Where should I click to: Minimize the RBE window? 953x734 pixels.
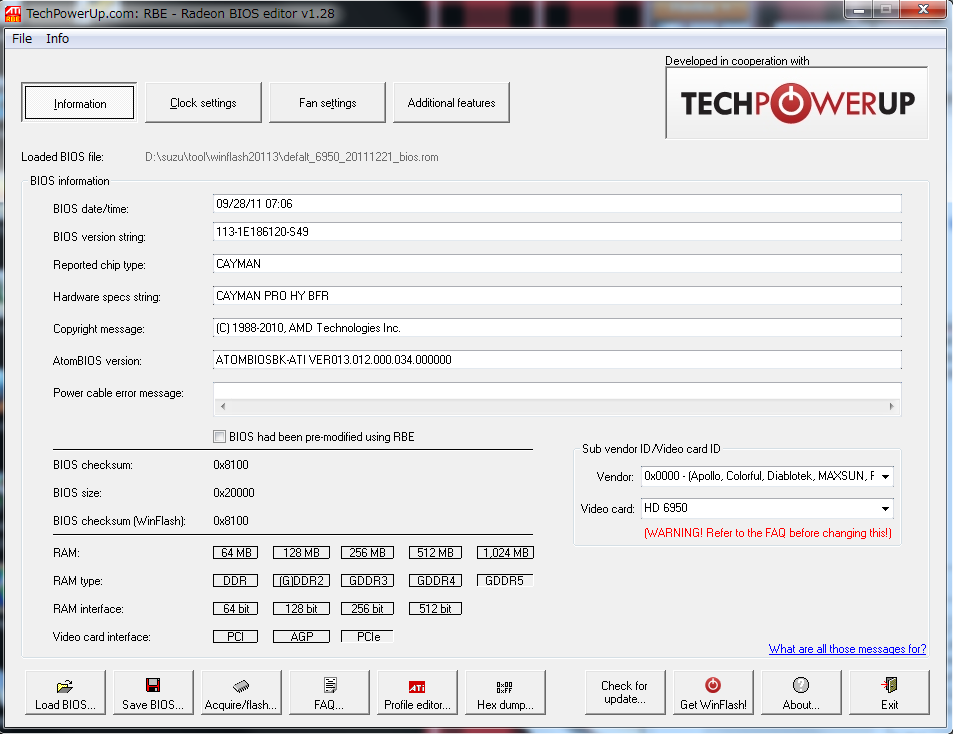859,10
